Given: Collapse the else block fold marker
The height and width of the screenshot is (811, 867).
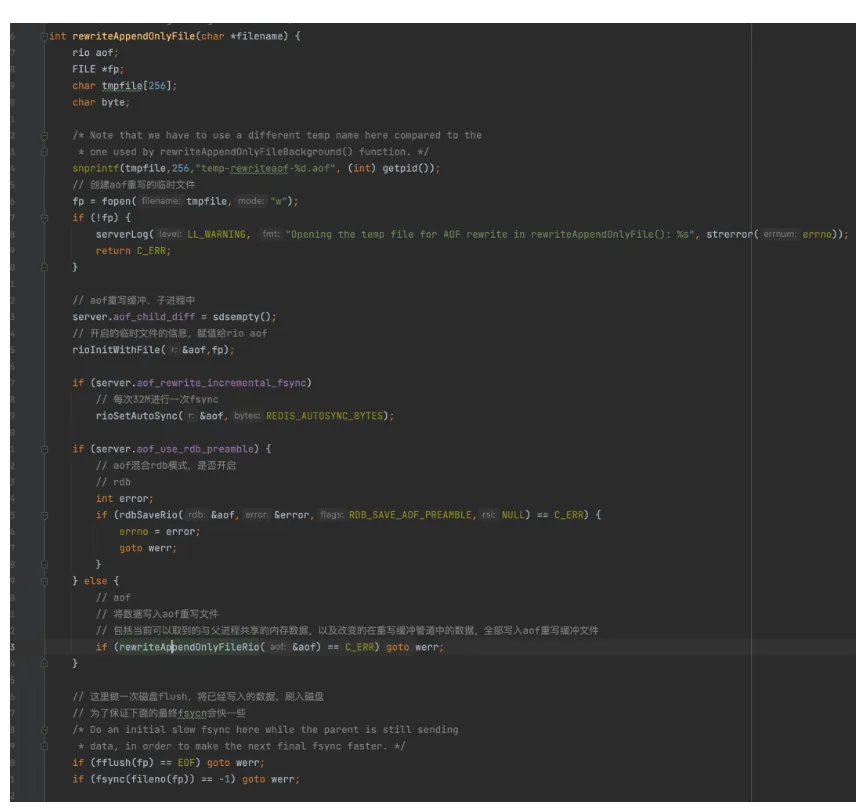Looking at the screenshot, I should pyautogui.click(x=44, y=581).
